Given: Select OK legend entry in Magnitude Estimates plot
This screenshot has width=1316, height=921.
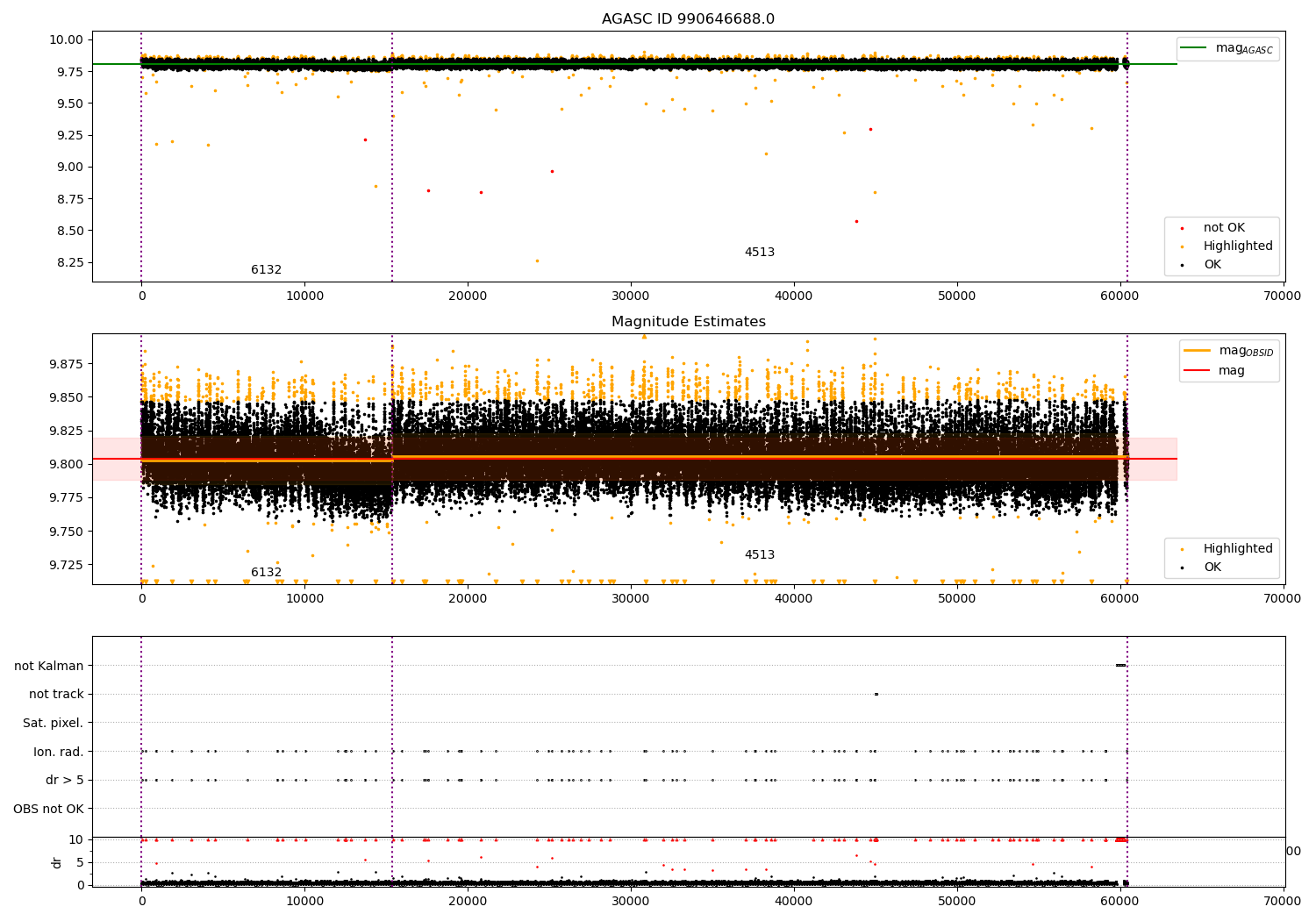Looking at the screenshot, I should tap(1212, 568).
